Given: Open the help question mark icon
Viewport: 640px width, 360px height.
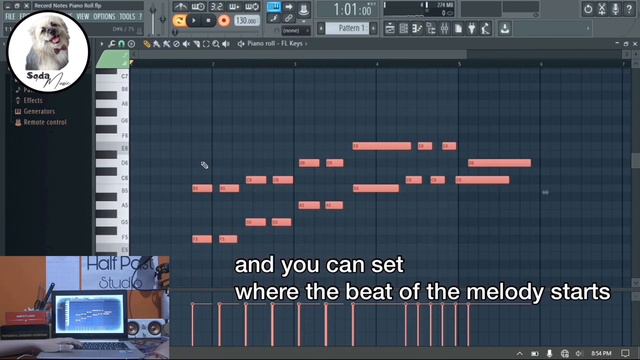Looking at the screenshot, I should click(629, 9).
